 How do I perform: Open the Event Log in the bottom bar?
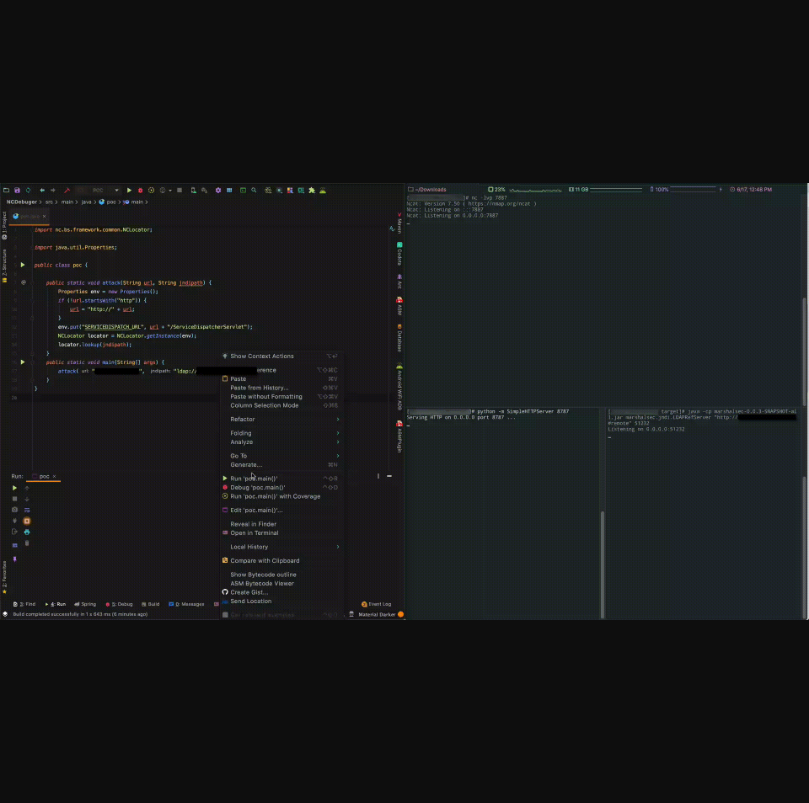378,604
